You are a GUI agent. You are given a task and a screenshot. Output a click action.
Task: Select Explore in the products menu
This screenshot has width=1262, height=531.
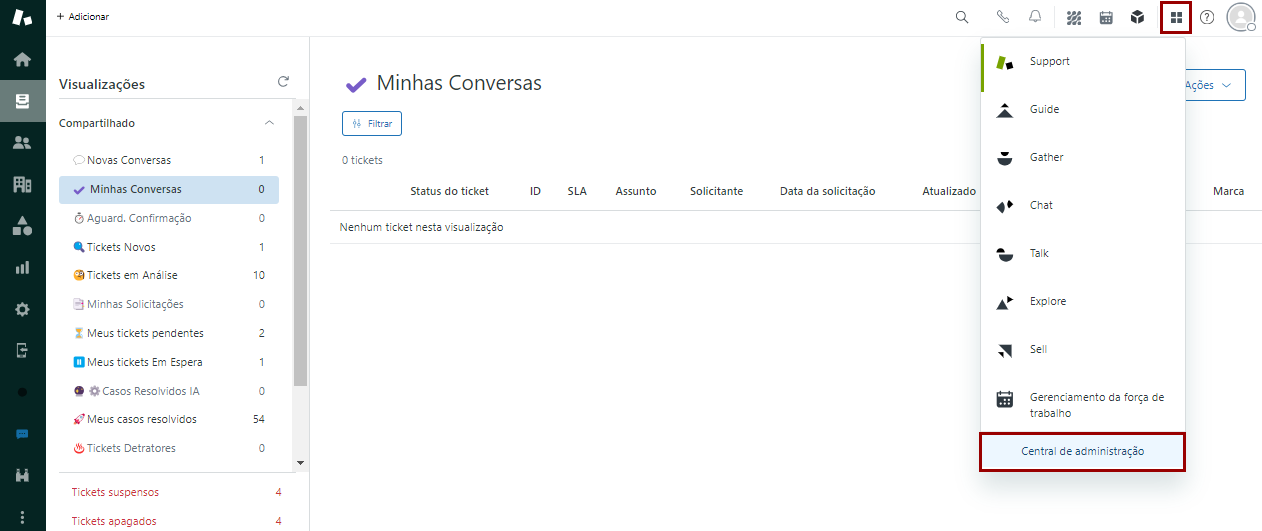[x=1047, y=301]
